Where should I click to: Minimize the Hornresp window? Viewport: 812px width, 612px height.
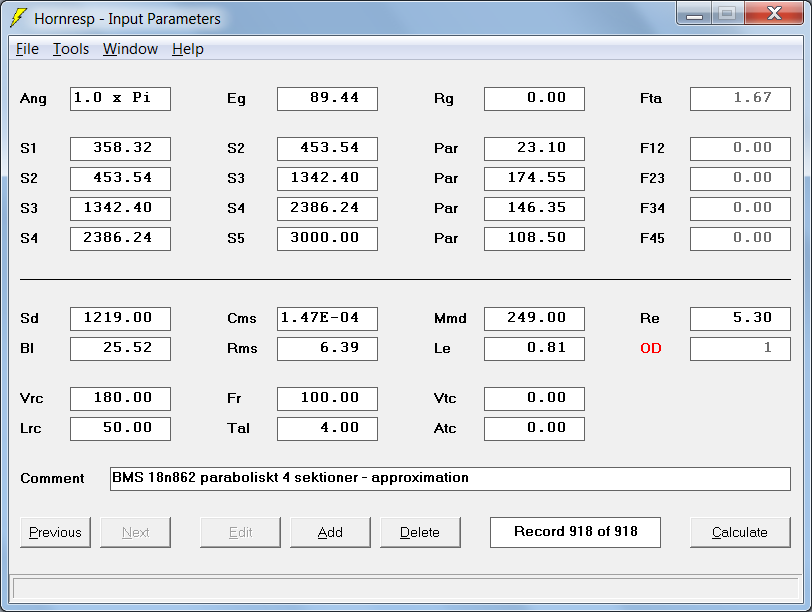[x=694, y=14]
